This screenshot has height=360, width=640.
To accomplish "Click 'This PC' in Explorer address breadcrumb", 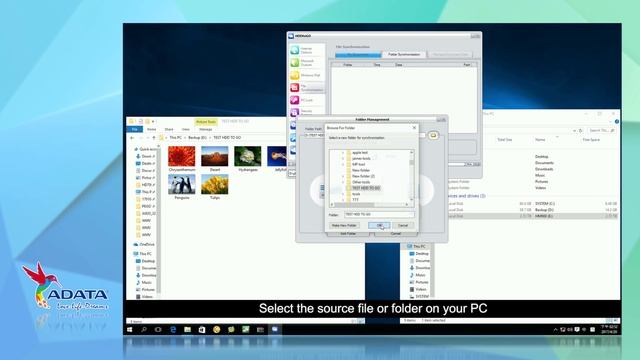I will coord(176,138).
